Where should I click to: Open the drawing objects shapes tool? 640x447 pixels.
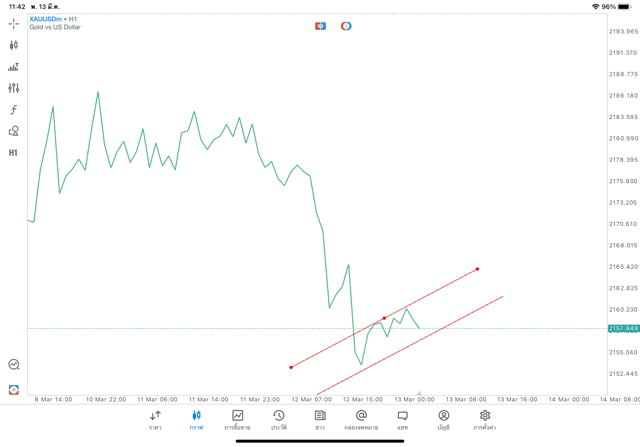[13, 131]
